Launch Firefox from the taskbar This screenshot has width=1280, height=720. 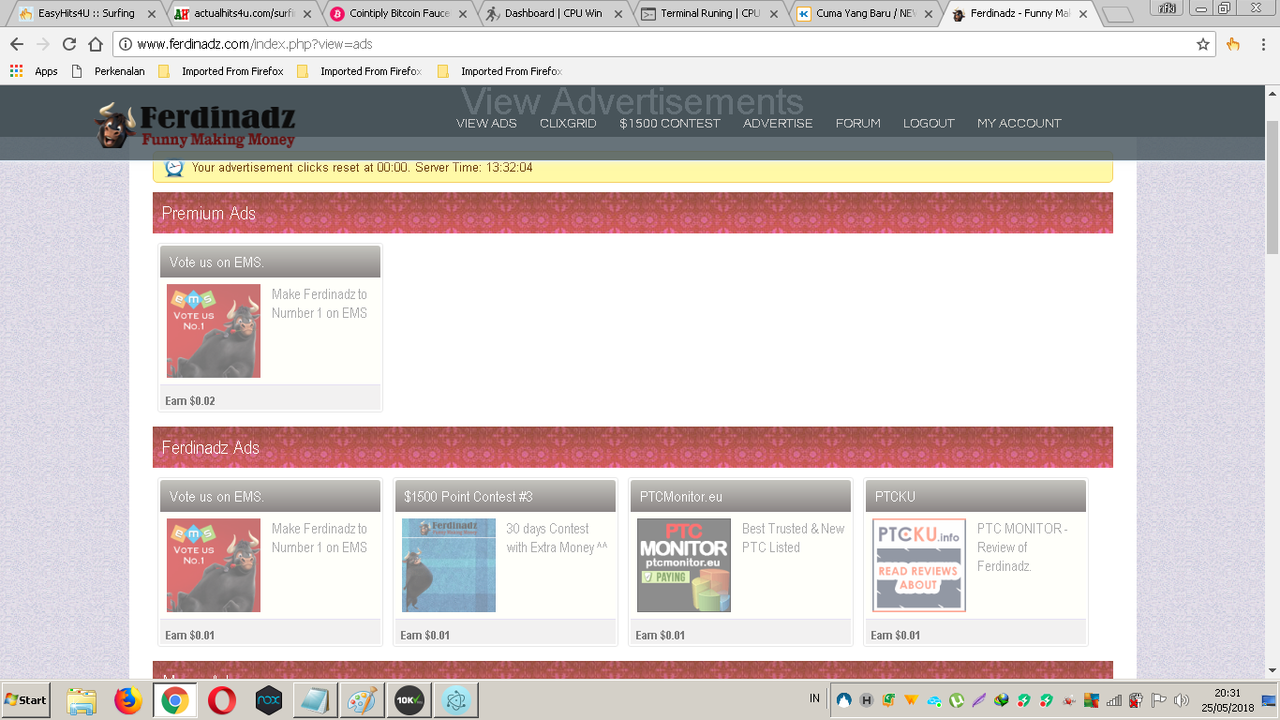[128, 700]
